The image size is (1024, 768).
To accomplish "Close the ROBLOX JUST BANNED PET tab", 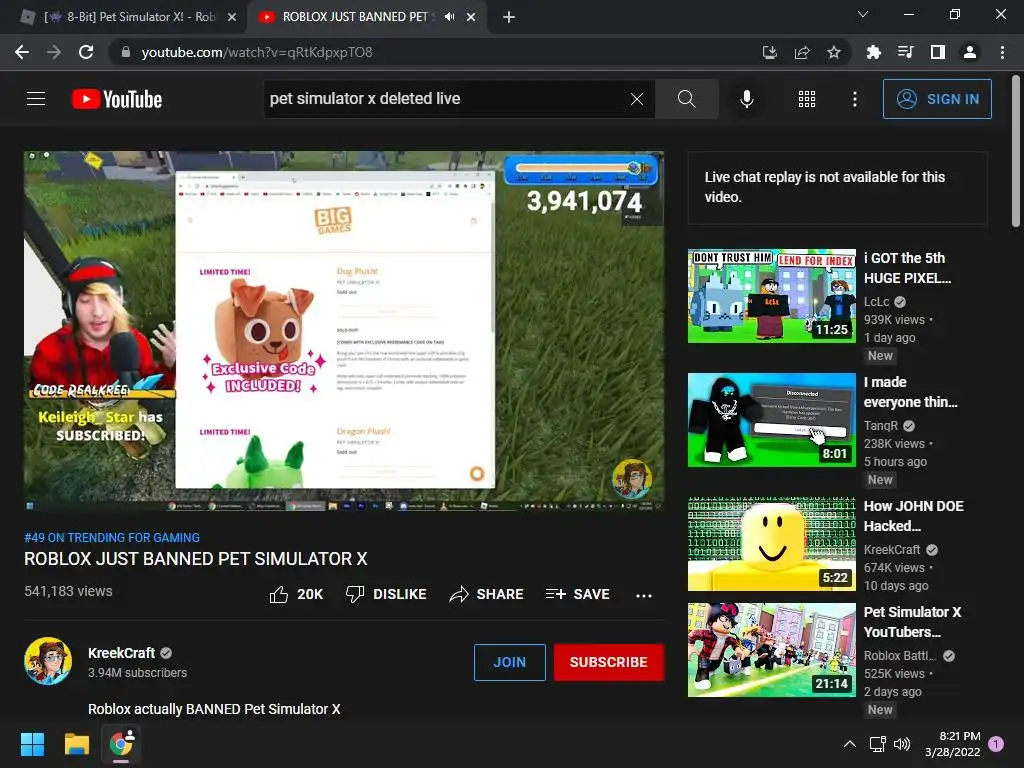I will (x=471, y=17).
